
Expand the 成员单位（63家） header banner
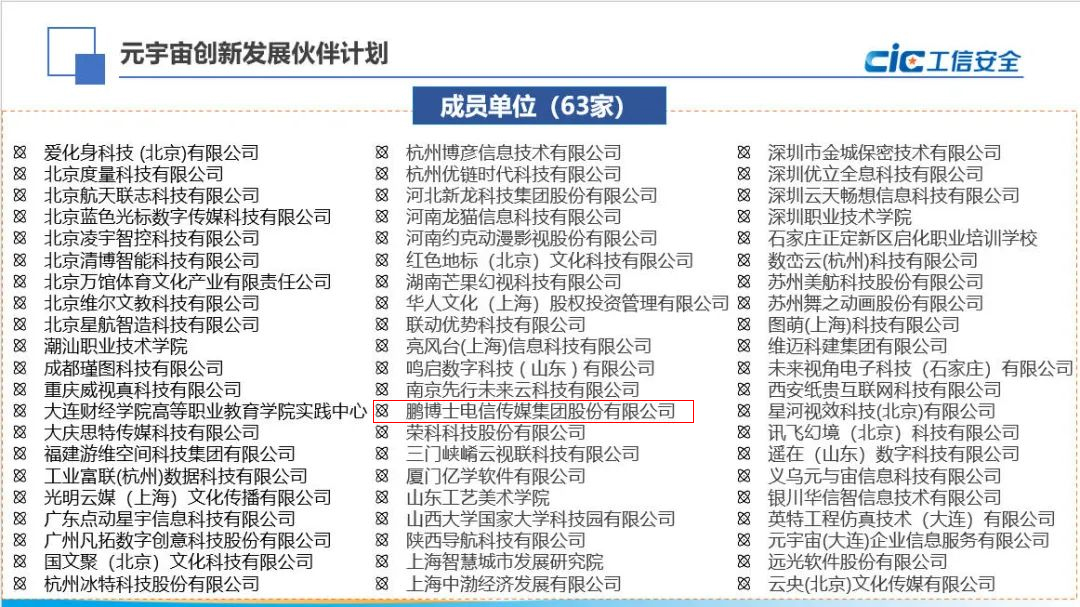(x=540, y=106)
